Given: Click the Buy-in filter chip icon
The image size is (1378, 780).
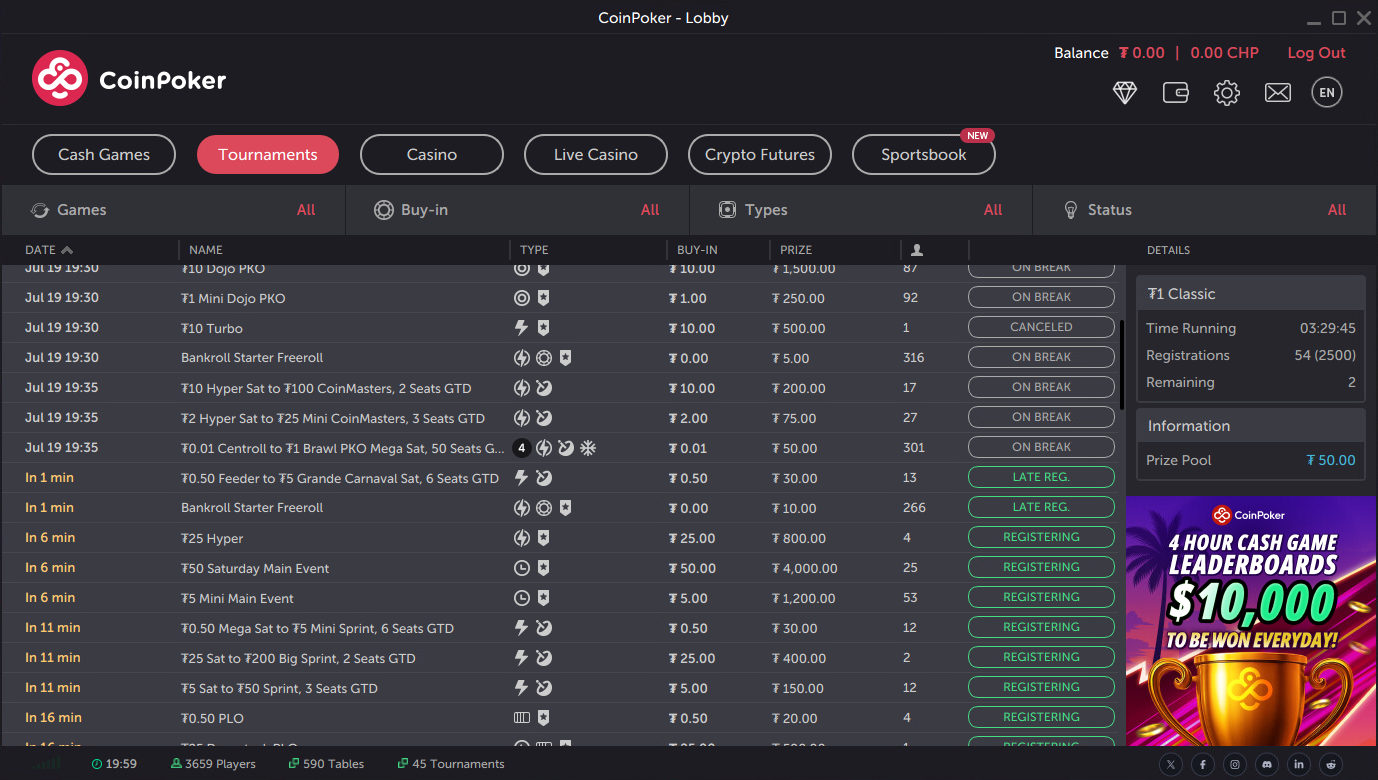Looking at the screenshot, I should point(383,210).
